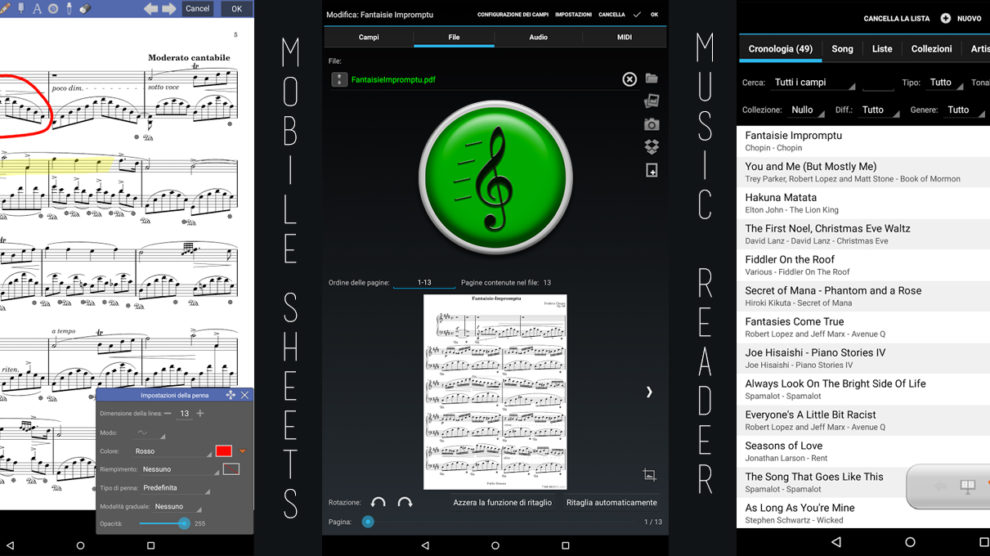Adjust the Pagina slider handle

(x=368, y=522)
